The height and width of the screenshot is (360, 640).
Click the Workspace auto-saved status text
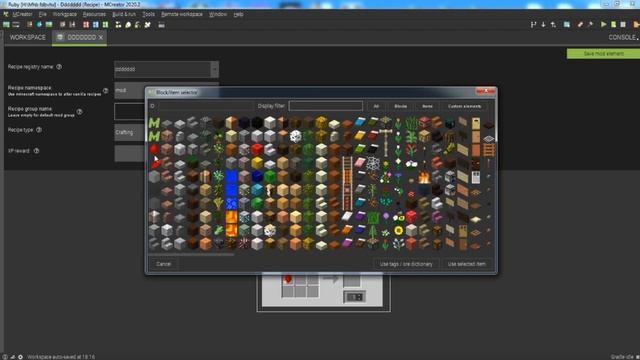point(61,357)
